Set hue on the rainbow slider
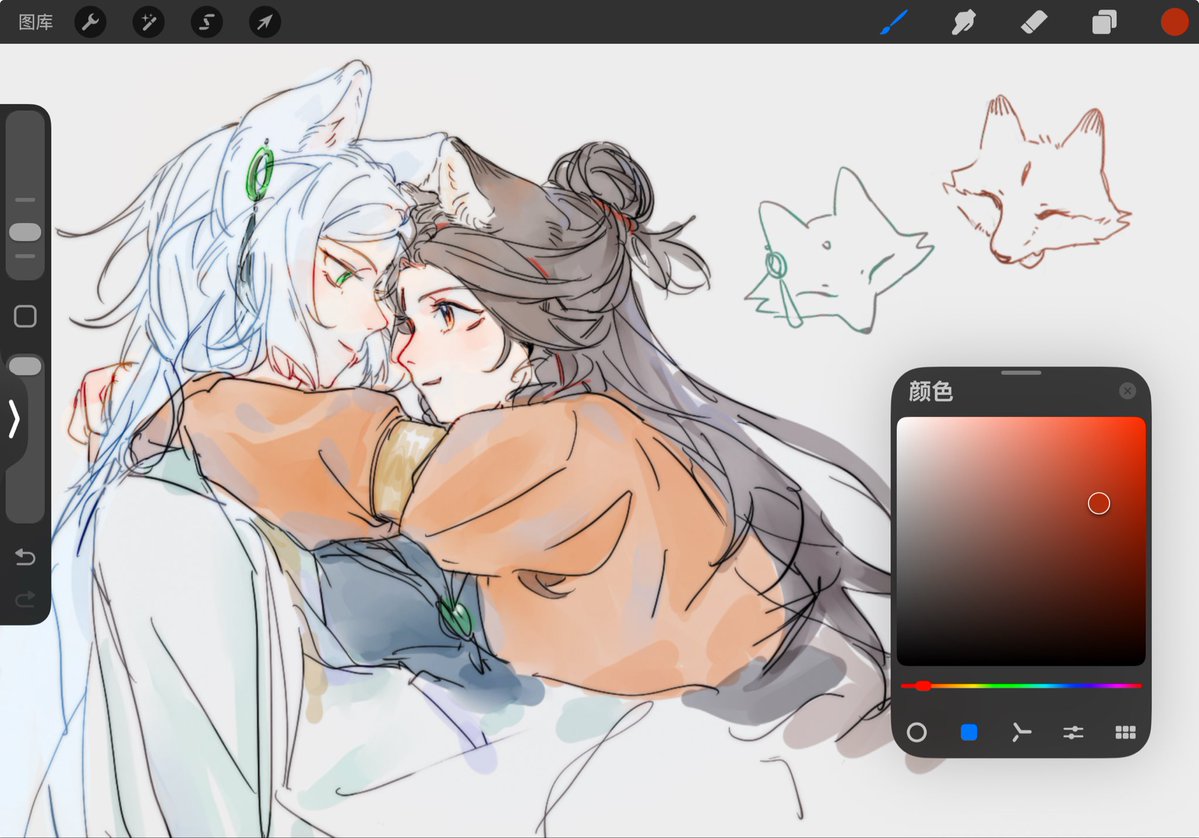This screenshot has height=838, width=1199. point(1021,686)
